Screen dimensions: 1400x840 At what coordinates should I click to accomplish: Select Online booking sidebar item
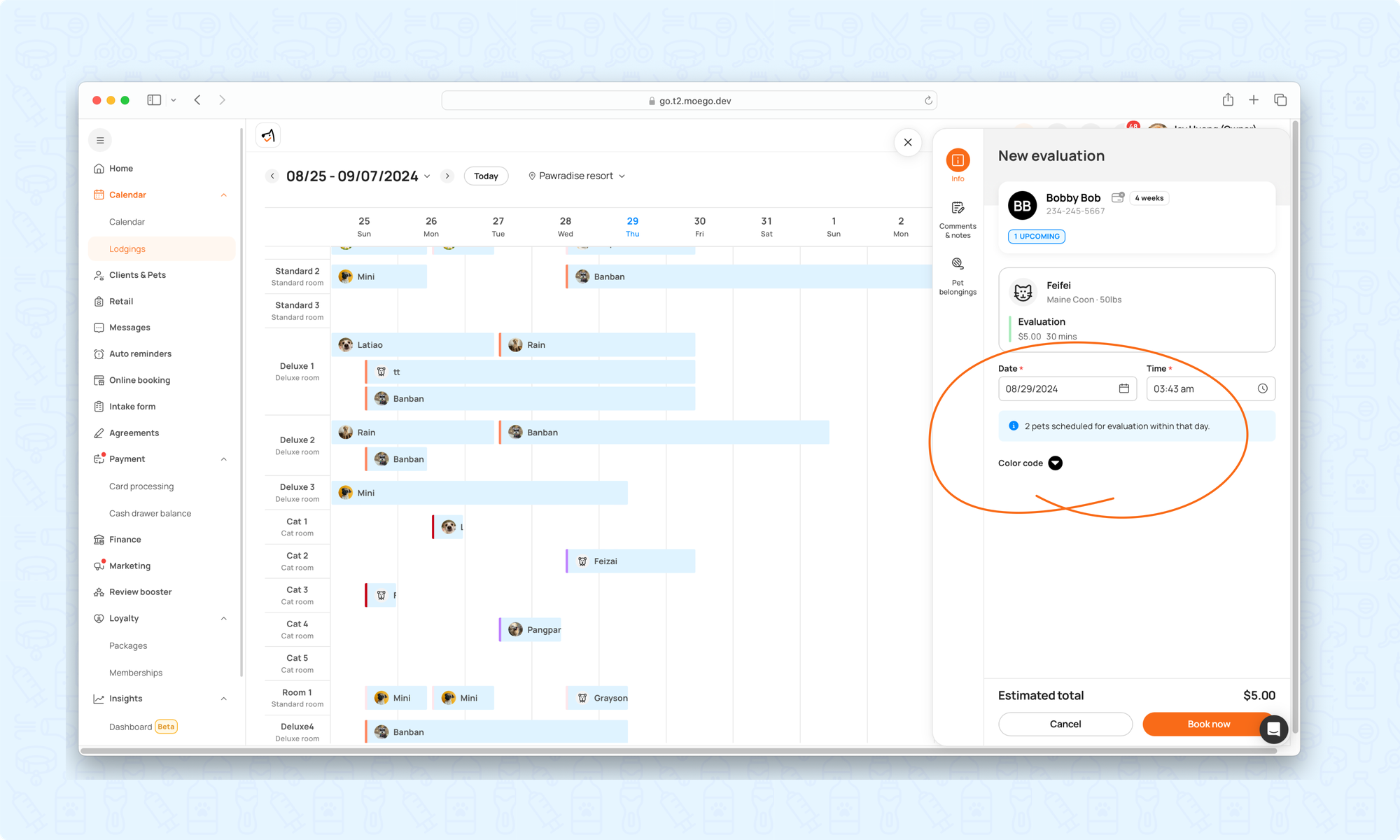click(139, 380)
